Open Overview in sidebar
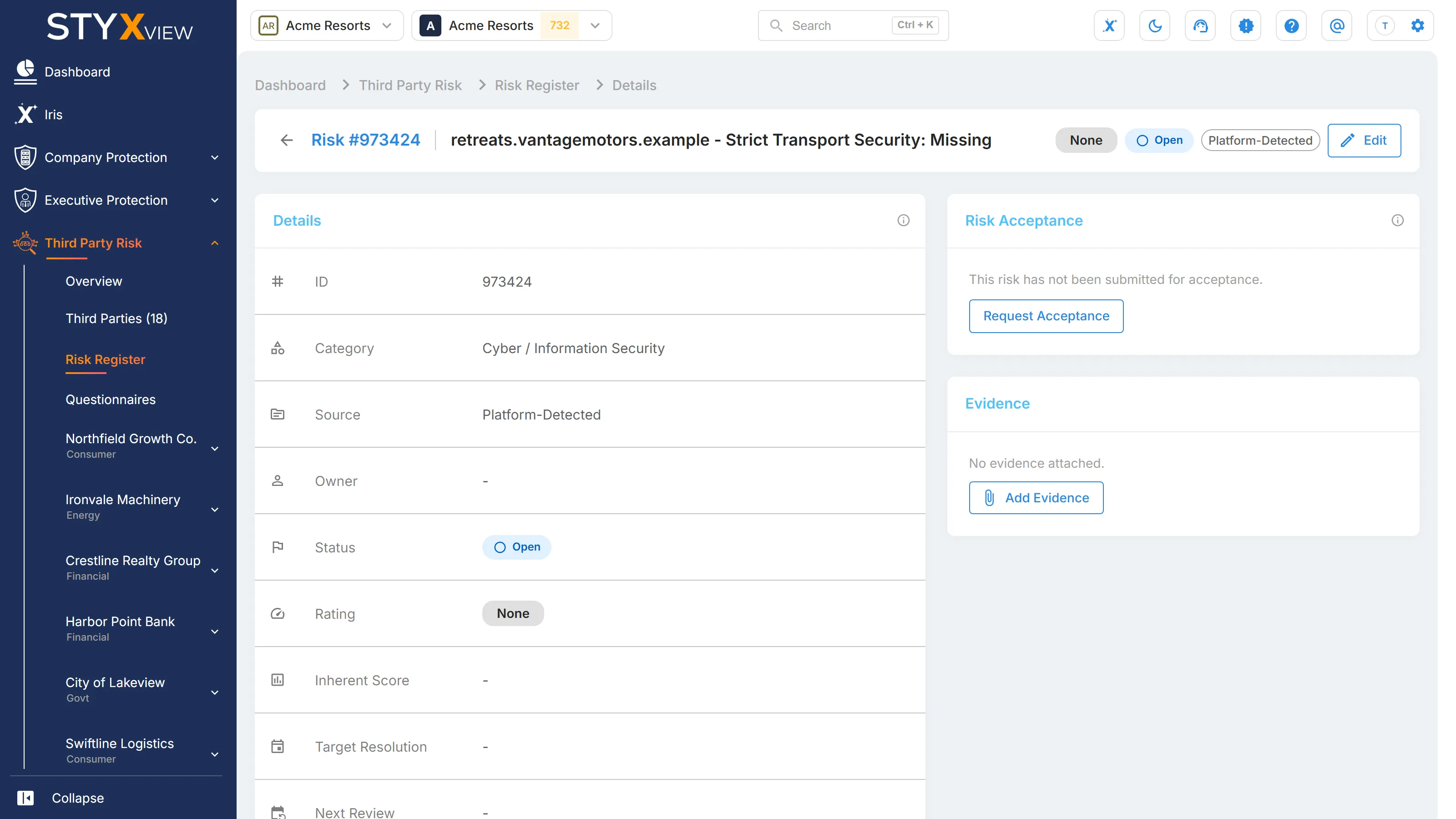1456x819 pixels. point(94,281)
